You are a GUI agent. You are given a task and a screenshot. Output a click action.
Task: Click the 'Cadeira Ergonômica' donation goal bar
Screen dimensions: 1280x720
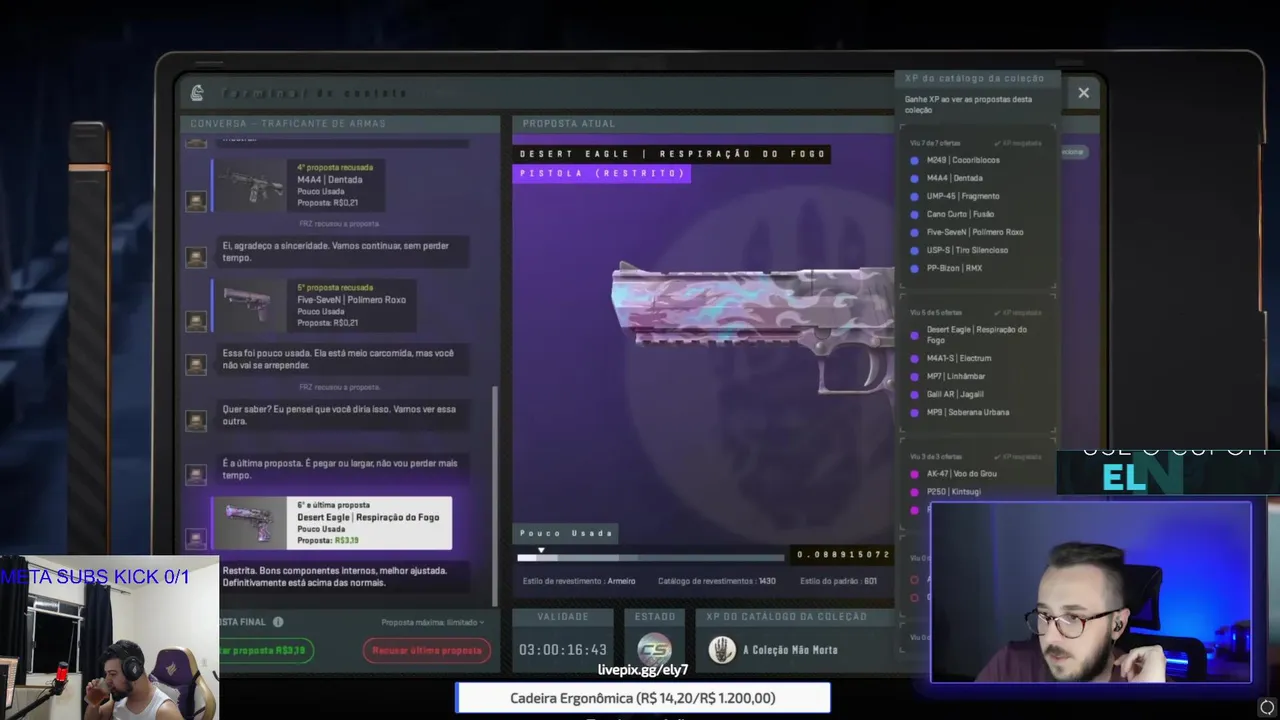(x=643, y=698)
